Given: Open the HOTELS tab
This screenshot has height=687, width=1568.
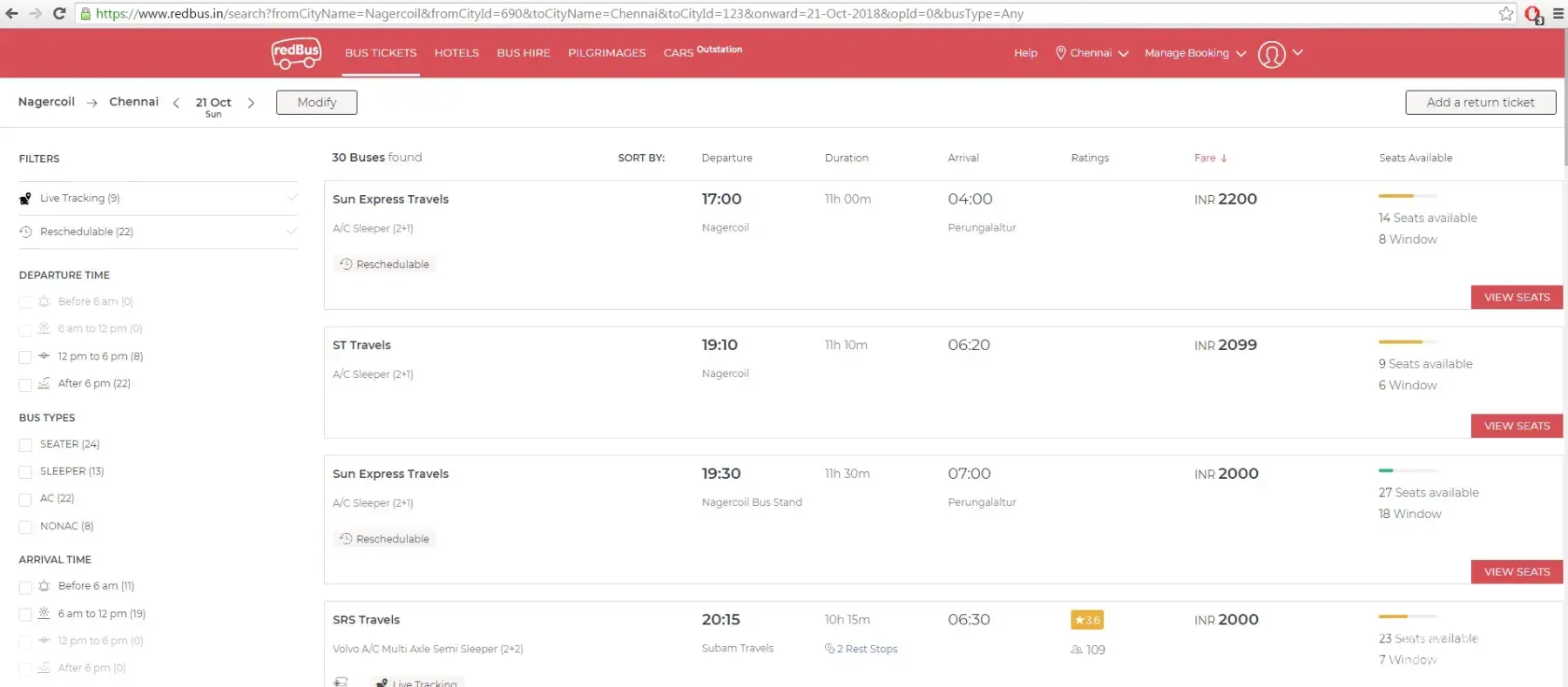Looking at the screenshot, I should click(456, 53).
